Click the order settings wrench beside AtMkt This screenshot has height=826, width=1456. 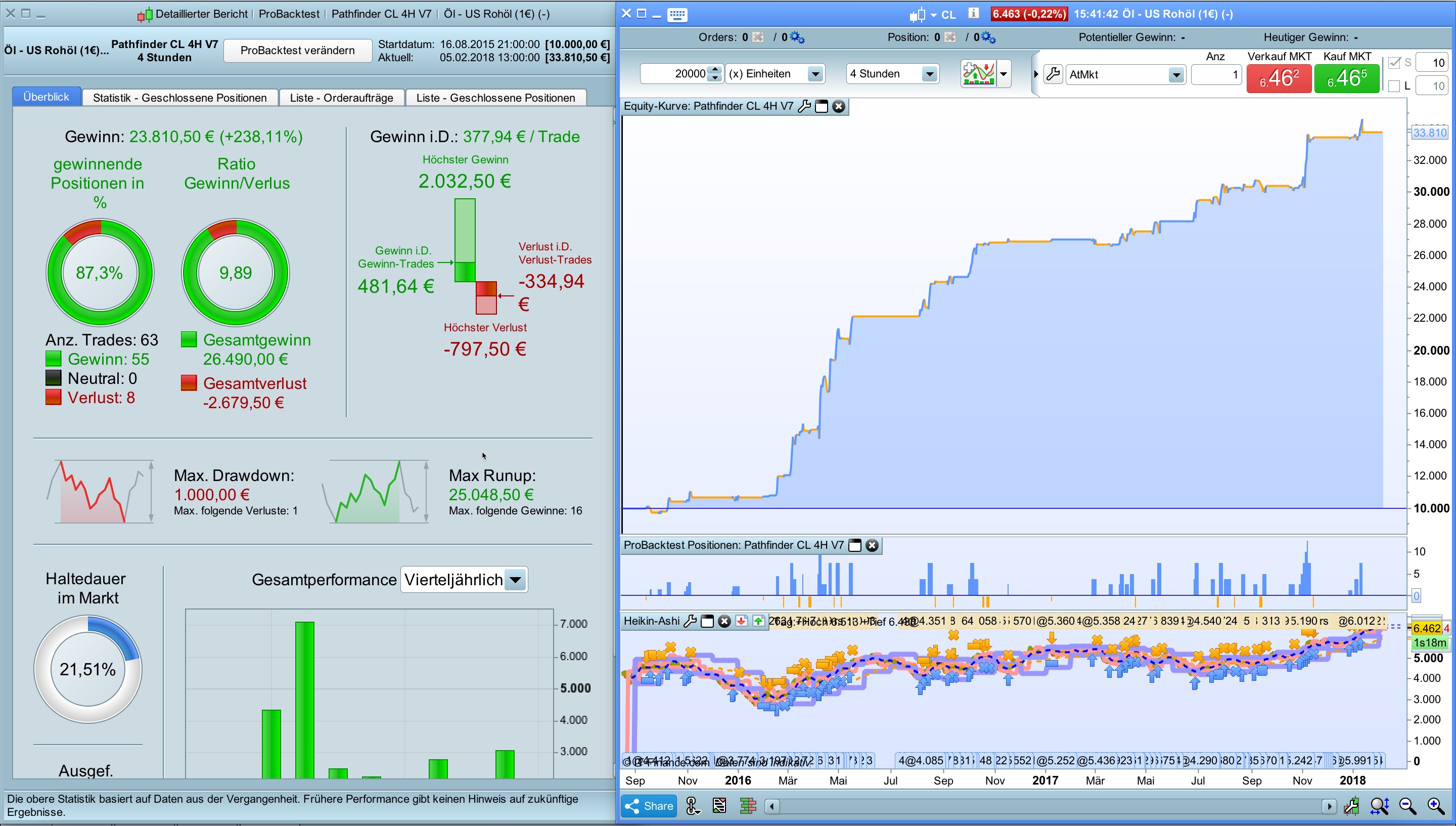tap(1053, 74)
